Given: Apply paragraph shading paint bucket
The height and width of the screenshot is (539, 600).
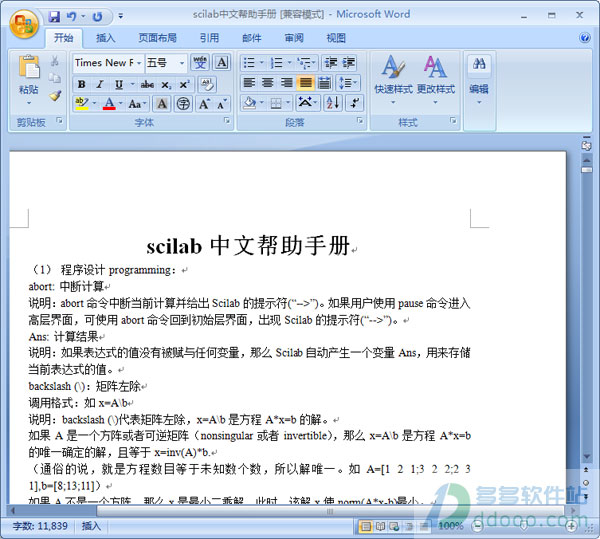Looking at the screenshot, I should point(249,103).
